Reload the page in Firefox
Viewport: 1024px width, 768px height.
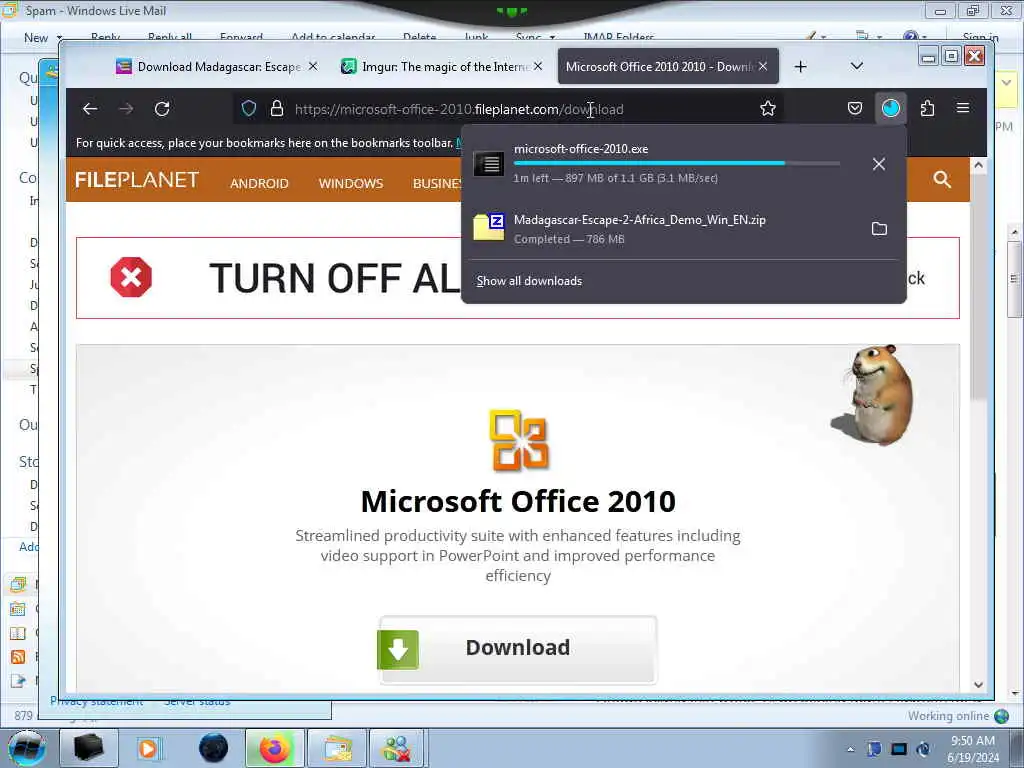[162, 109]
